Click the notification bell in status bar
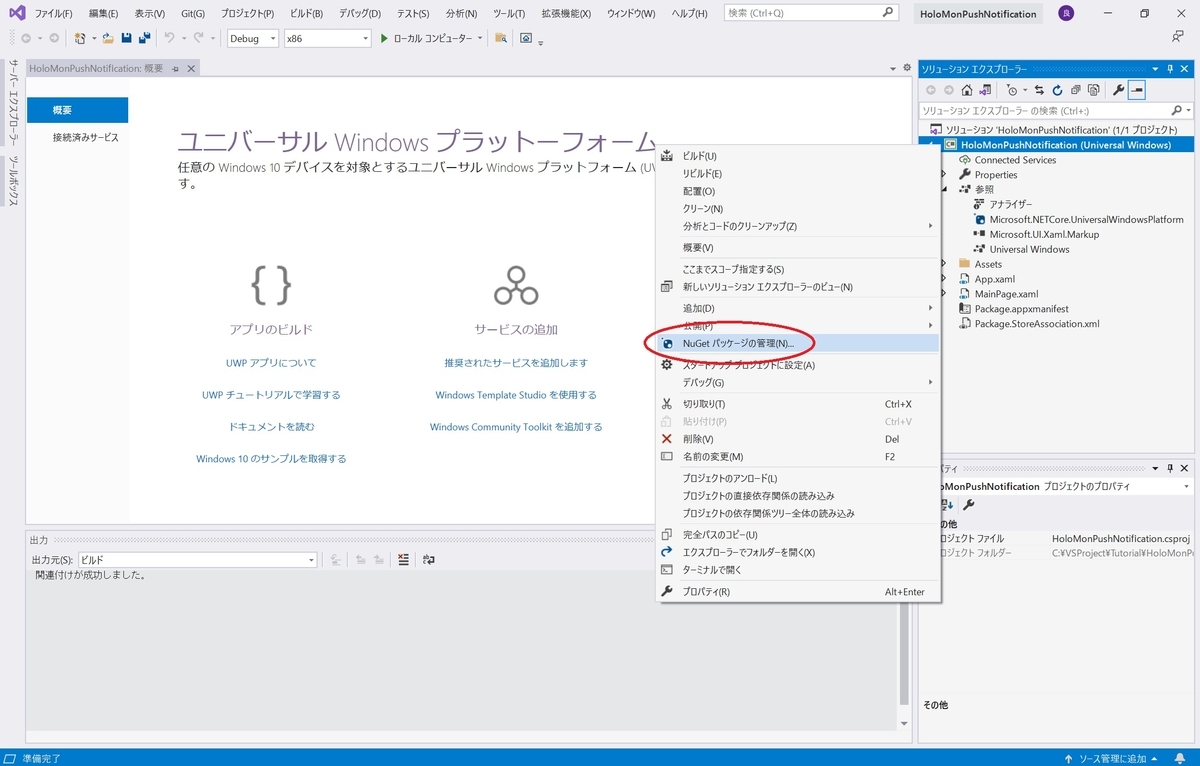Viewport: 1200px width, 766px height. pos(1181,758)
